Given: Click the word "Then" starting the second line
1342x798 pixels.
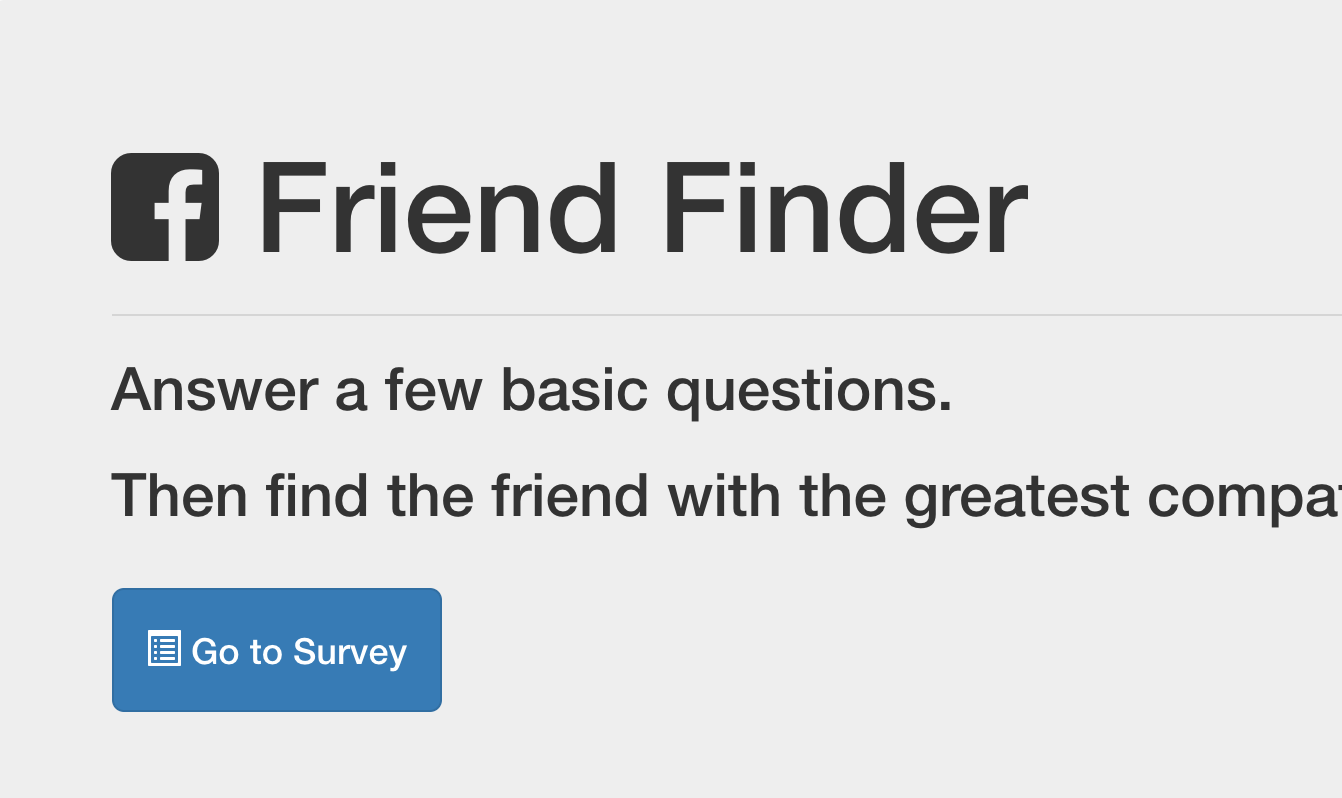Looking at the screenshot, I should 180,496.
